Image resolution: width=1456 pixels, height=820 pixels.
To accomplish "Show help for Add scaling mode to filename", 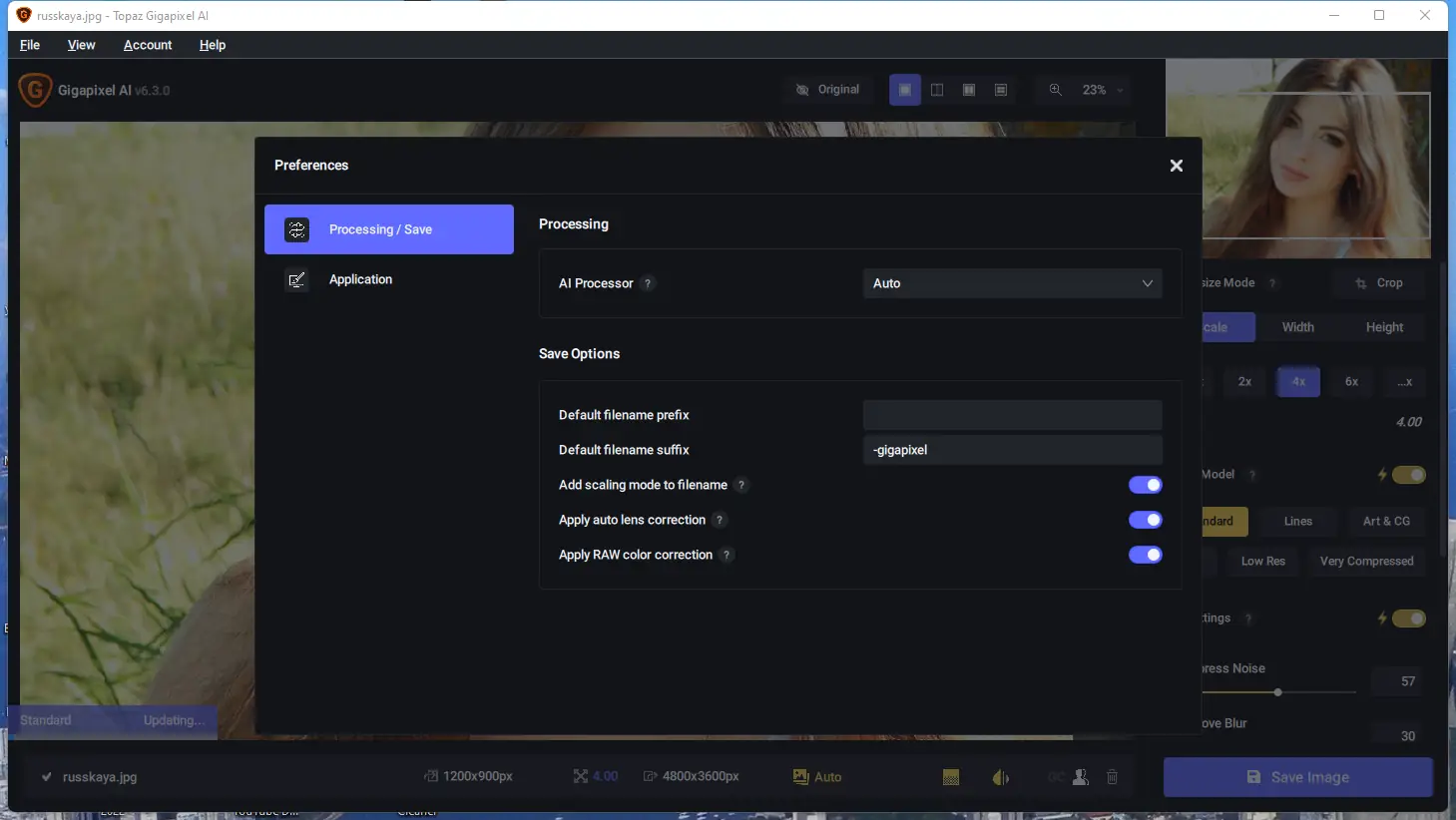I will coord(741,485).
